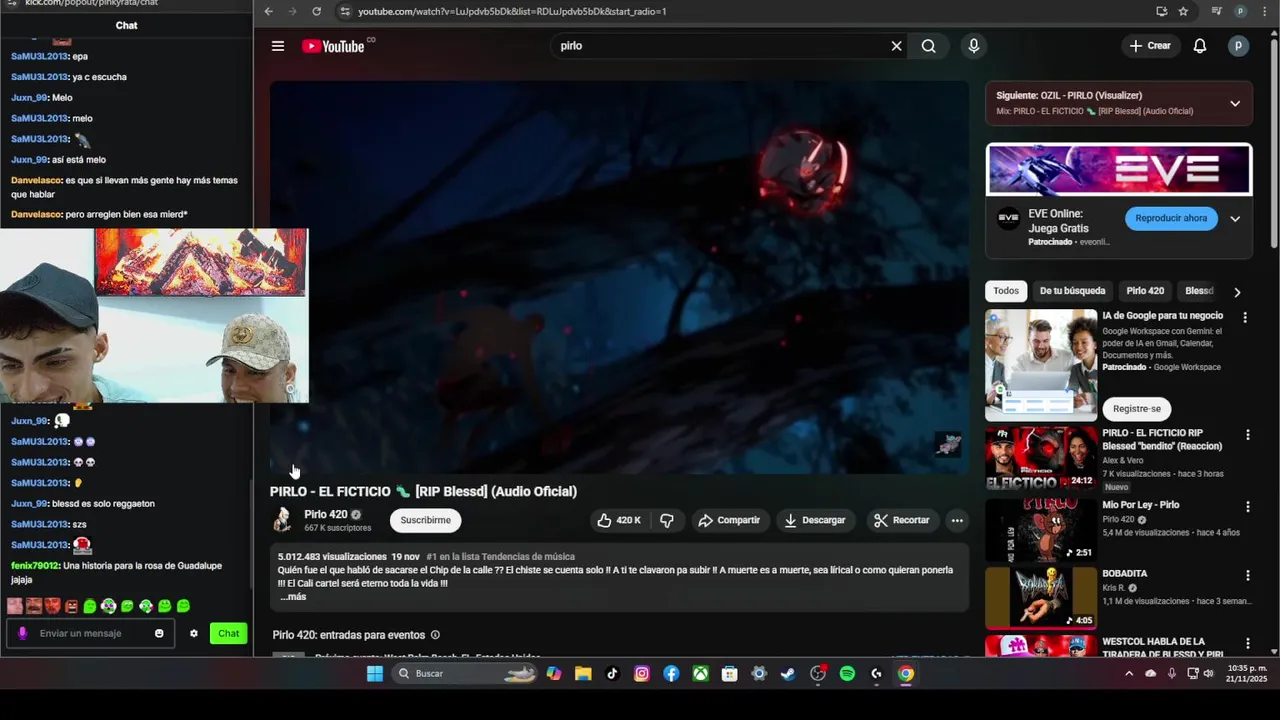Viewport: 1280px width, 720px height.
Task: Dislike the video
Action: 667,520
